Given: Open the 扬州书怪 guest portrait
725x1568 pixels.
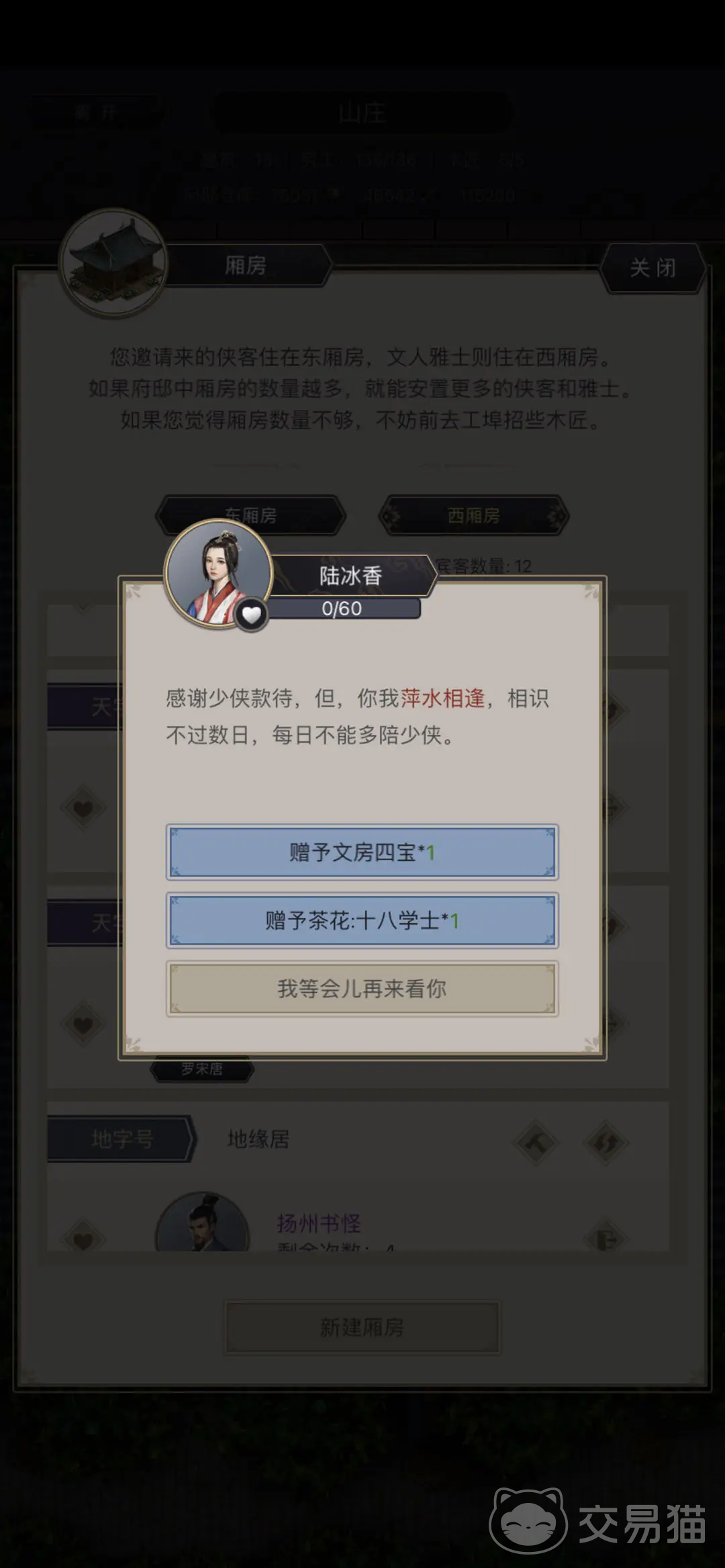Looking at the screenshot, I should (x=203, y=1222).
